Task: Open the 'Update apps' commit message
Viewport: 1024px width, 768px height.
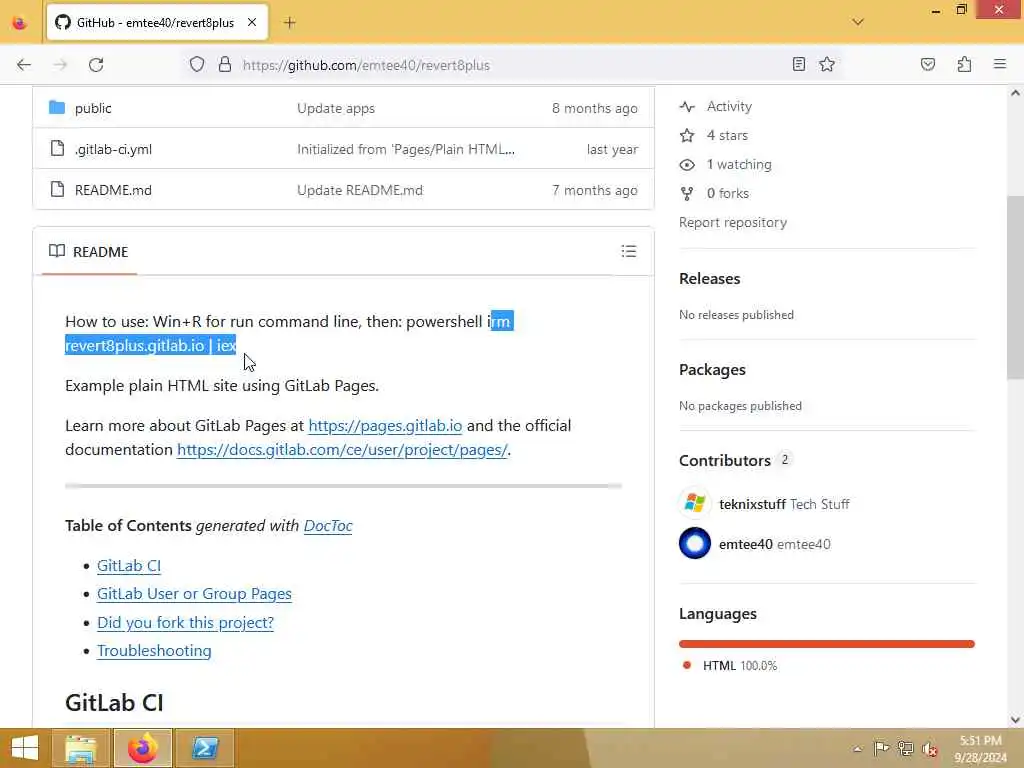Action: click(x=336, y=108)
